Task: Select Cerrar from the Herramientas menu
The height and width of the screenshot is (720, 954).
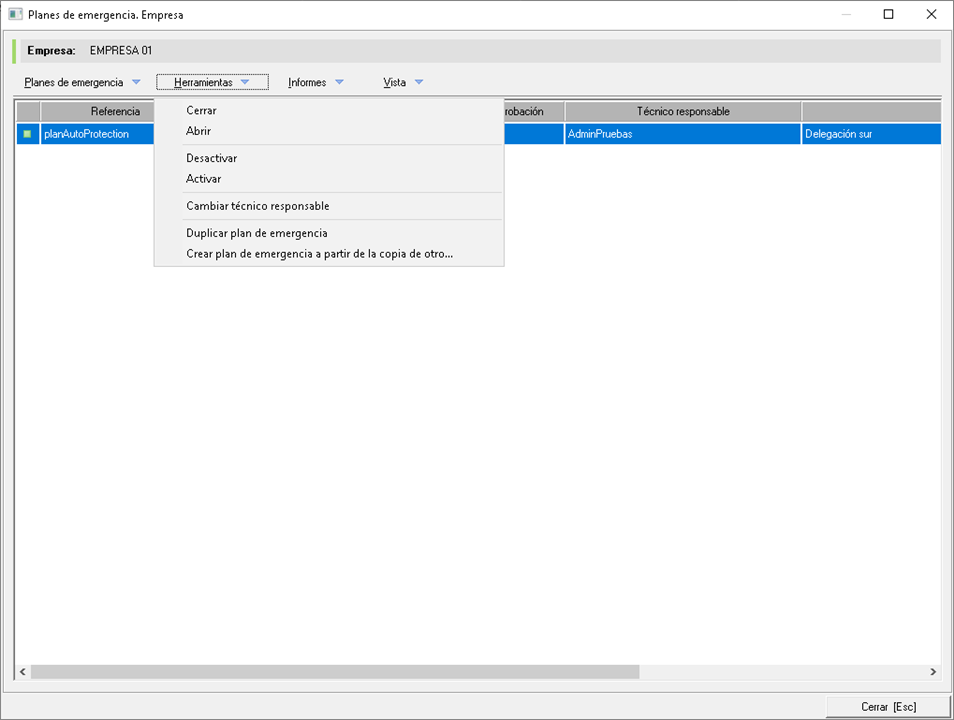Action: pyautogui.click(x=201, y=111)
